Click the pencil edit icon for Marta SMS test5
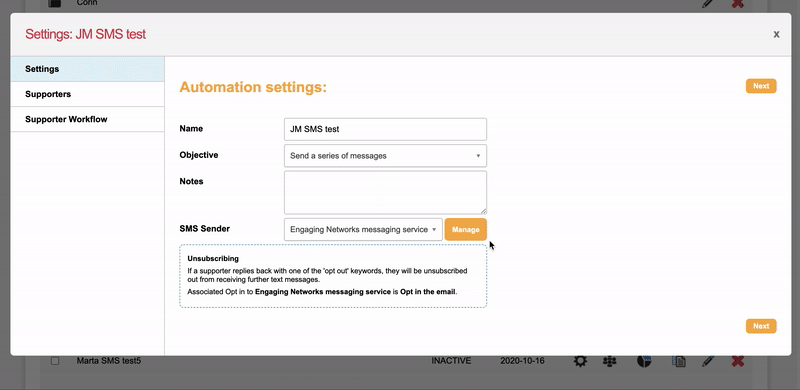800x390 pixels. point(708,361)
